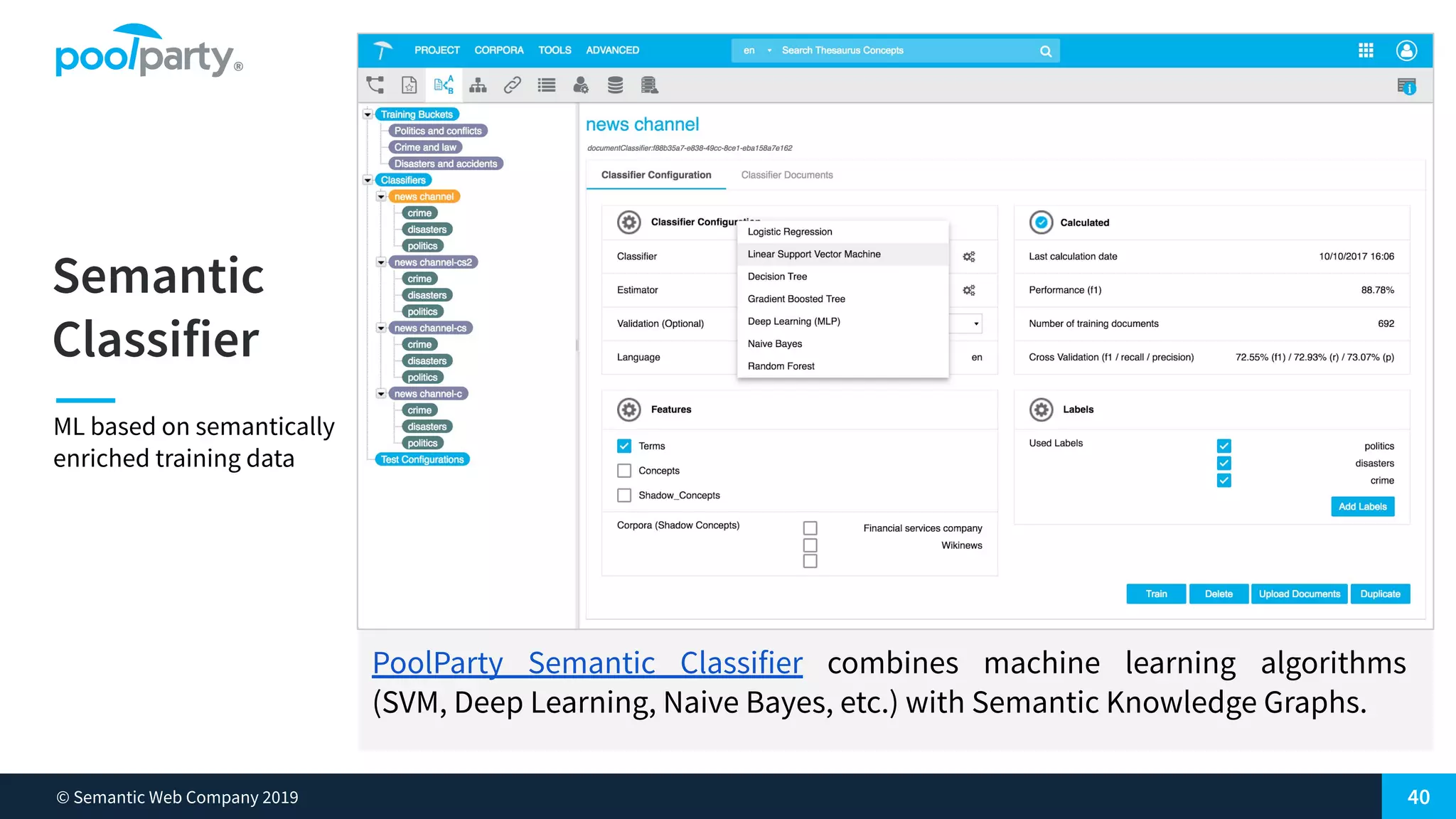The width and height of the screenshot is (1456, 819).
Task: Click the Features section gear icon
Action: pos(628,409)
